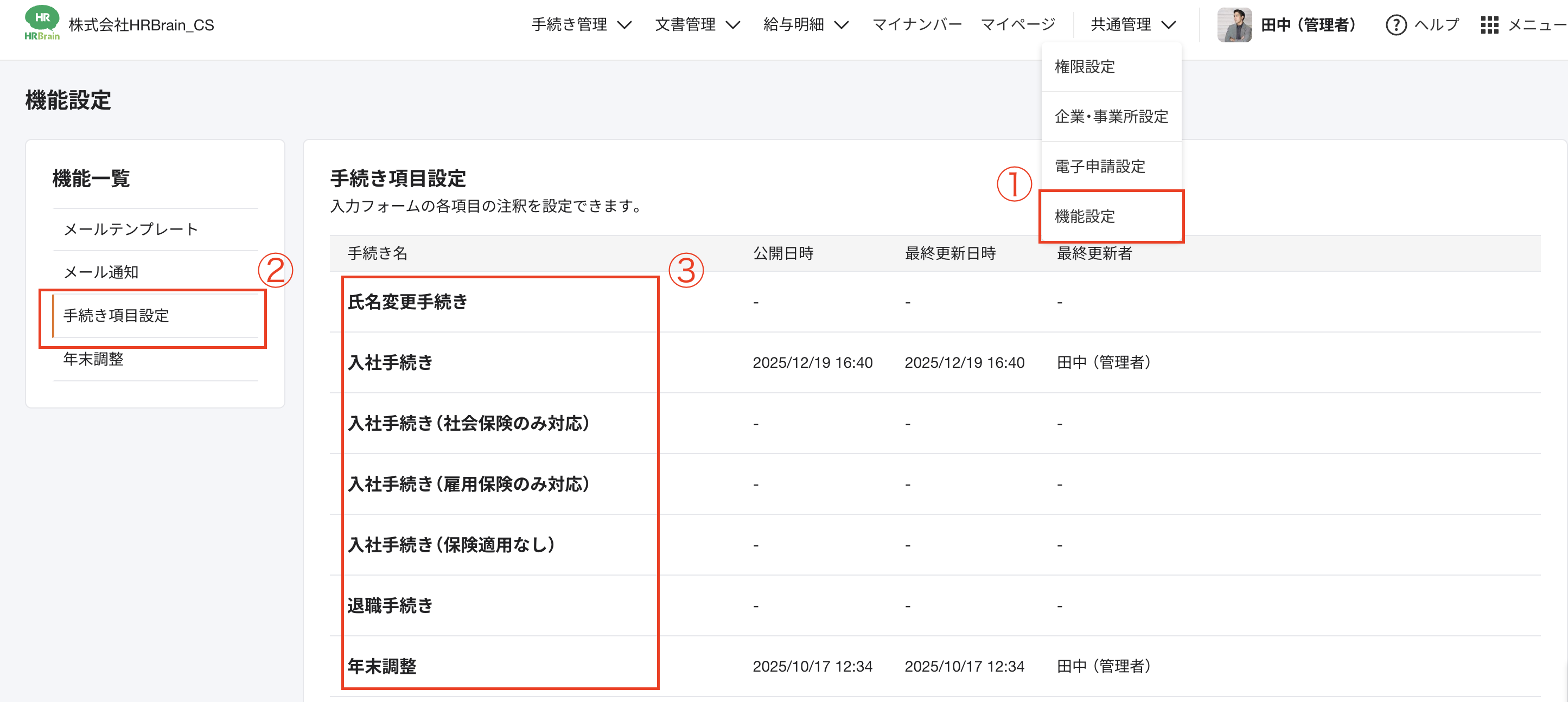Click the HRBrain logo icon
The width and height of the screenshot is (1568, 702).
40,24
